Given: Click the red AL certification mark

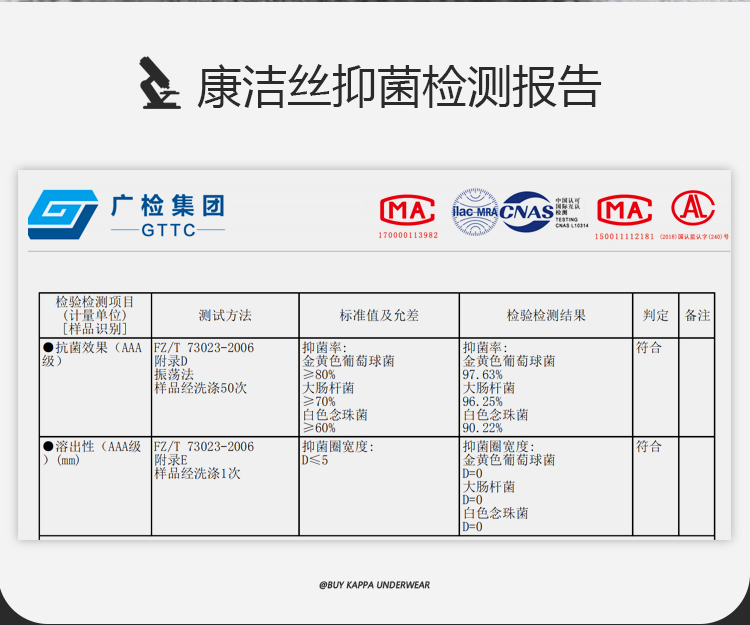Looking at the screenshot, I should coord(693,208).
